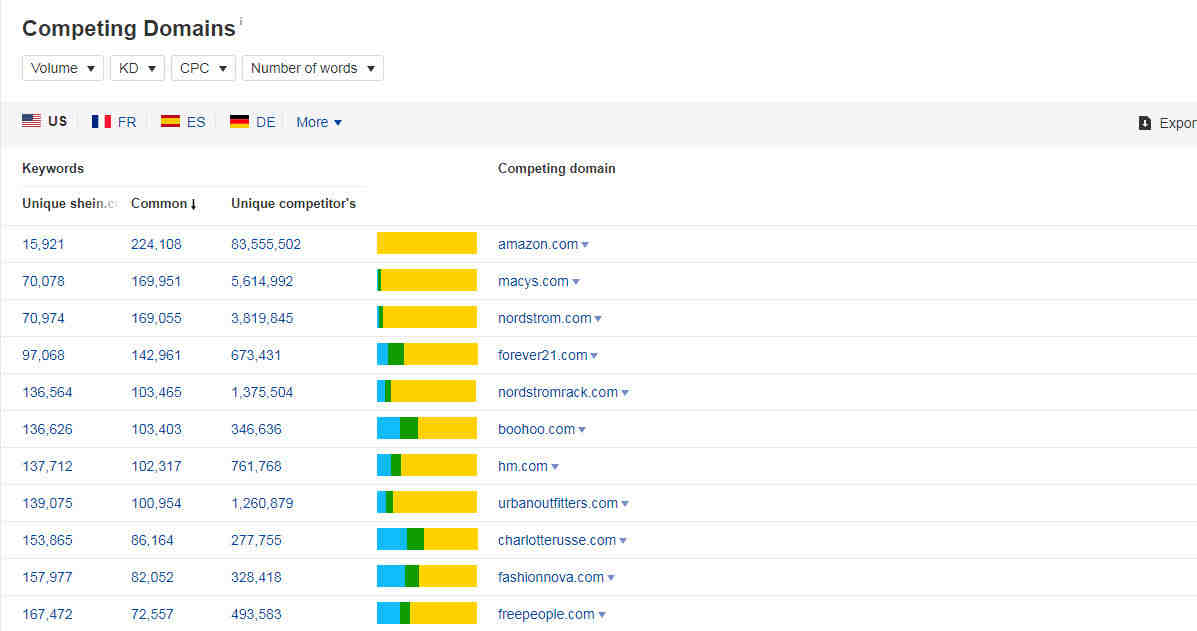1197x631 pixels.
Task: Open the freepeople.com domain link
Action: (x=546, y=614)
